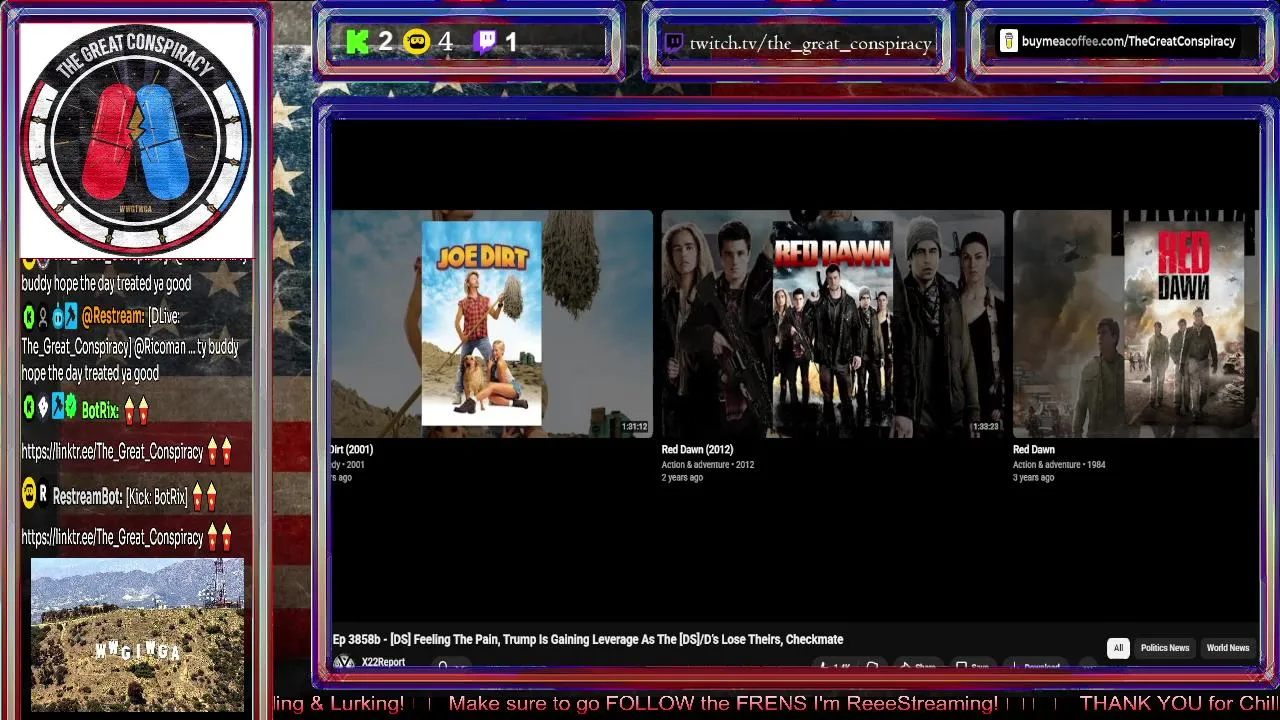Click the R badge beside RestreamBot
Screen dimensions: 1280x720
click(x=43, y=494)
